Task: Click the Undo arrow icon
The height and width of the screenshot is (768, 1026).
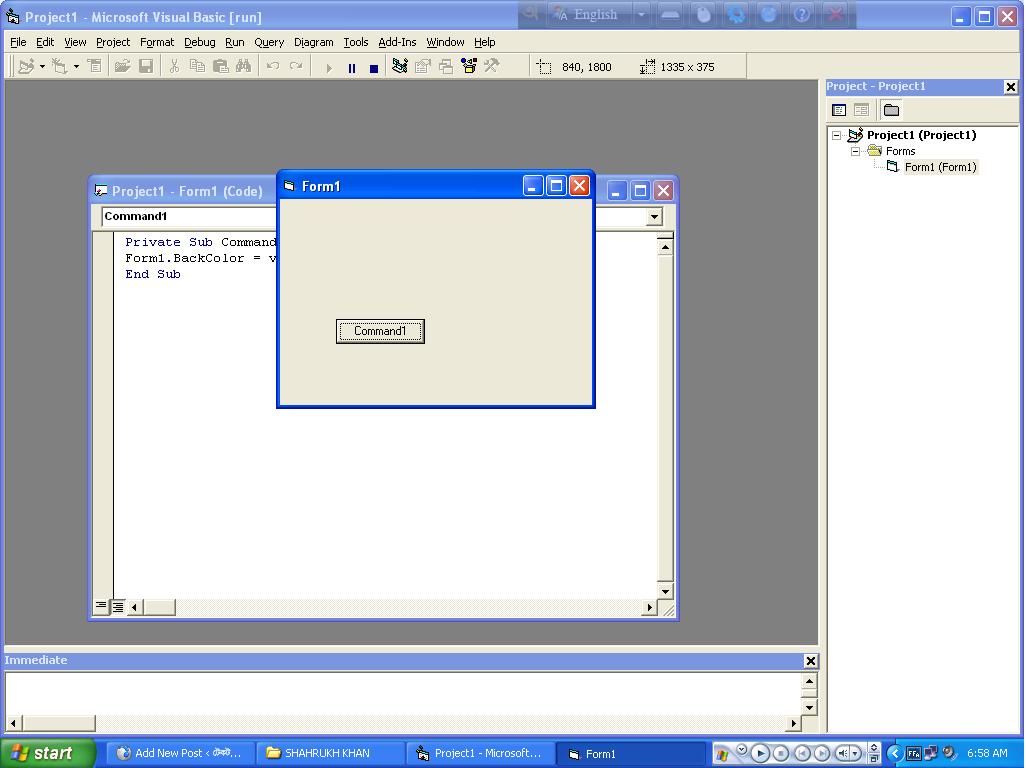Action: (273, 66)
